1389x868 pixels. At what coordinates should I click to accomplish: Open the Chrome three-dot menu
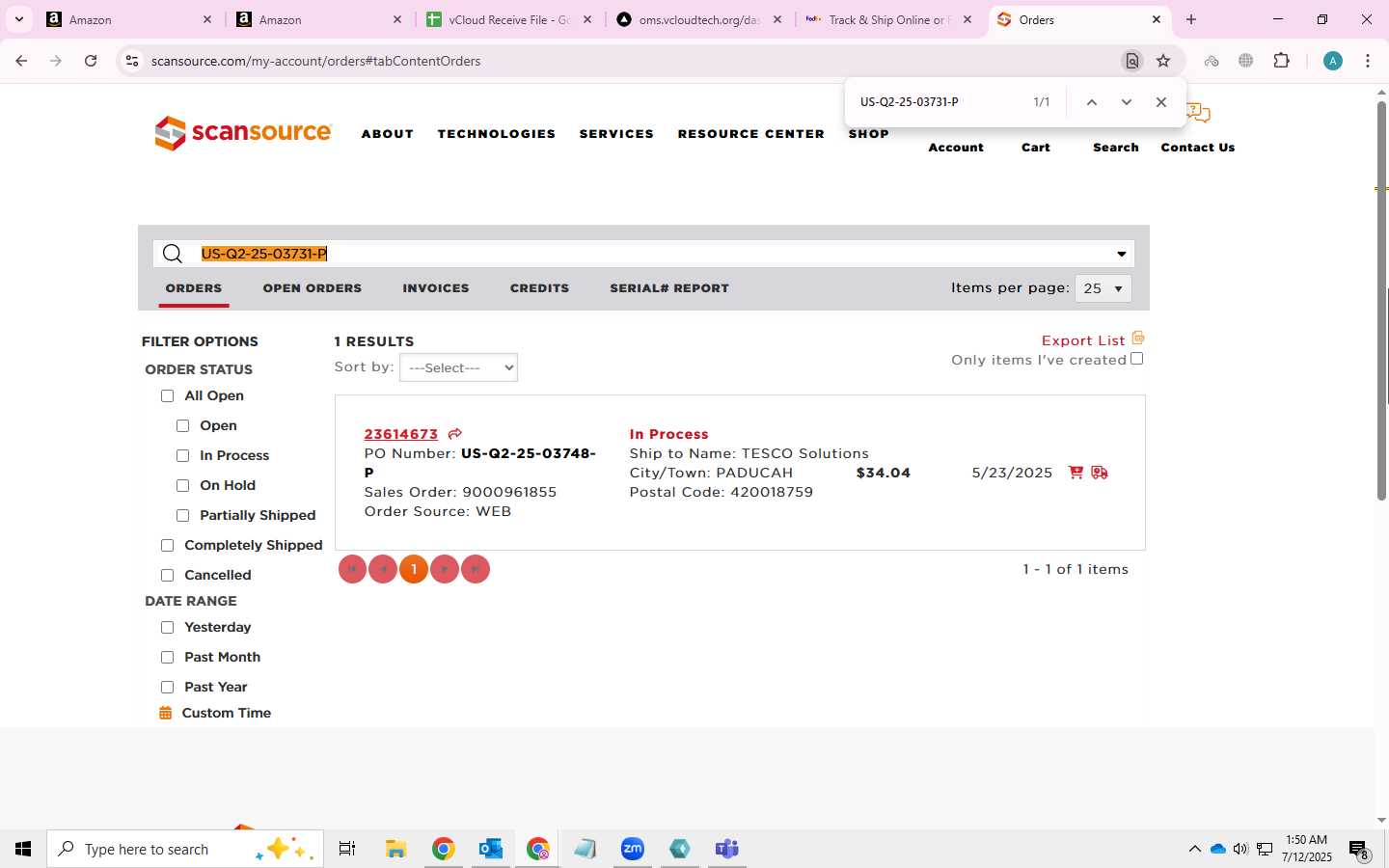1368,61
